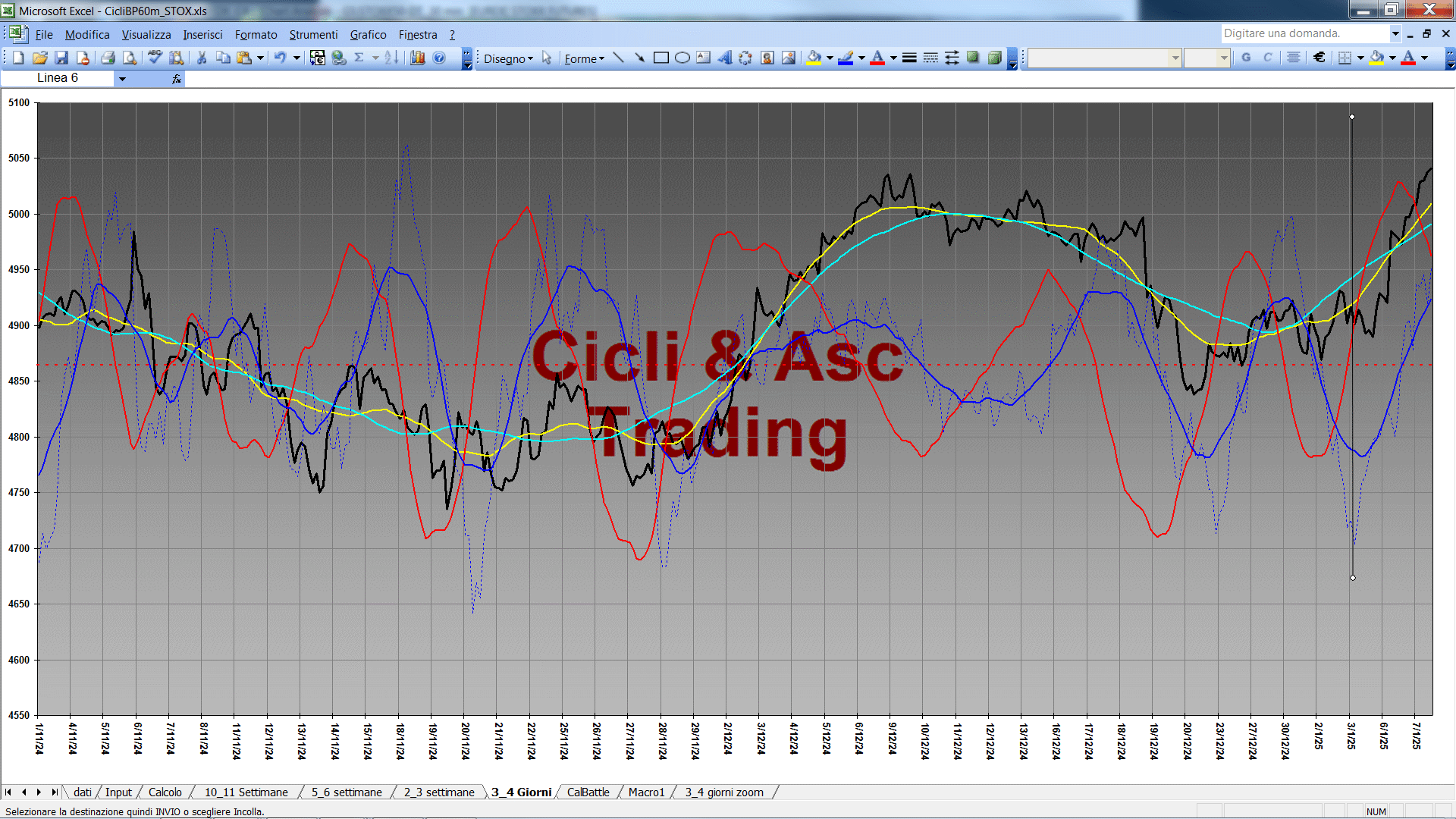Screen dimensions: 1456x819
Task: Click blue Line Color swatch
Action: click(846, 58)
